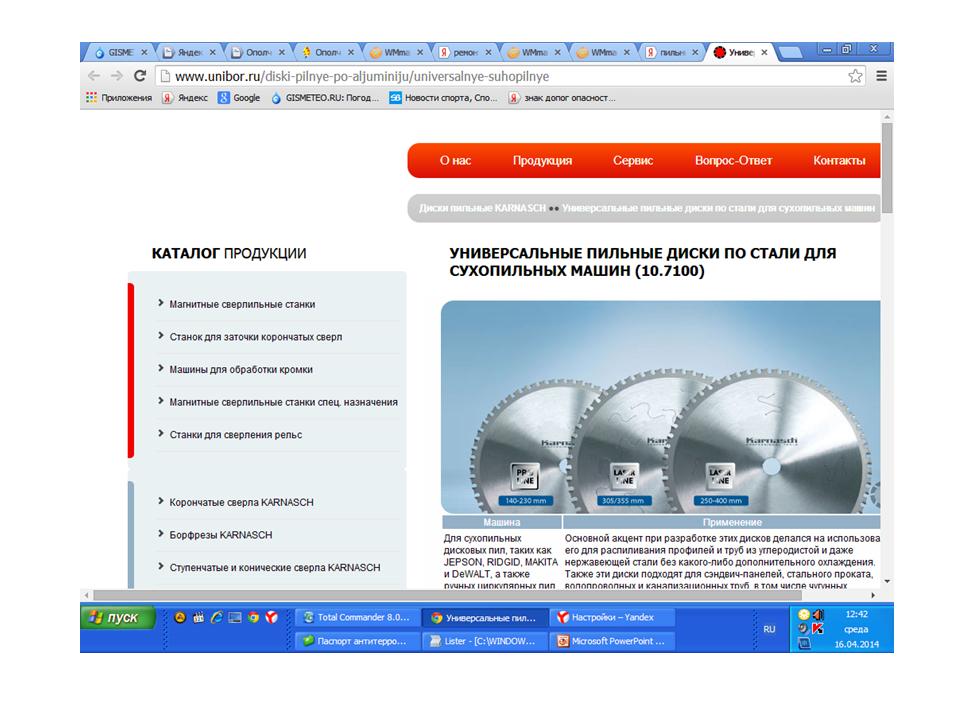The width and height of the screenshot is (960, 720).
Task: Click the page heading about сухопильных машин
Action: coord(643,262)
